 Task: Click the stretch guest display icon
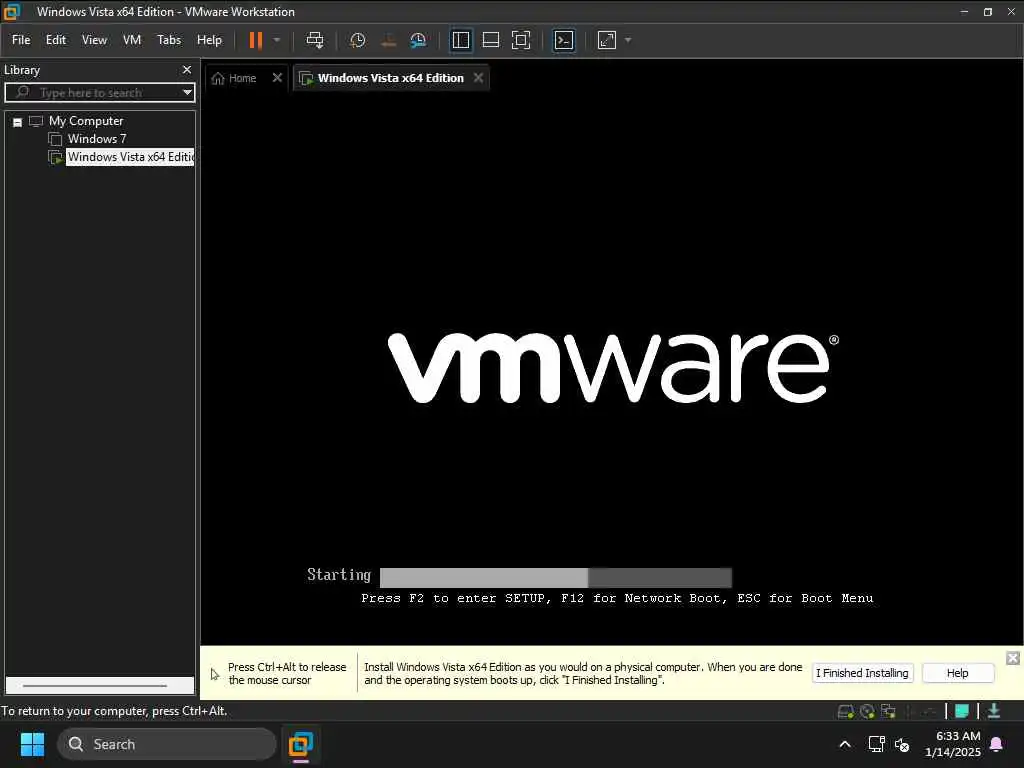pos(607,40)
